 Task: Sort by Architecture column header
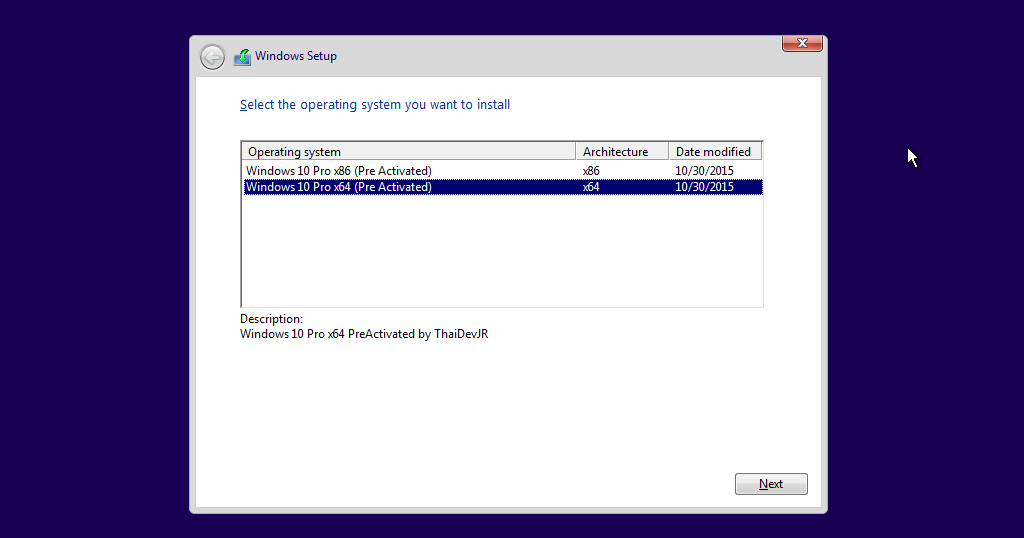pyautogui.click(x=622, y=151)
